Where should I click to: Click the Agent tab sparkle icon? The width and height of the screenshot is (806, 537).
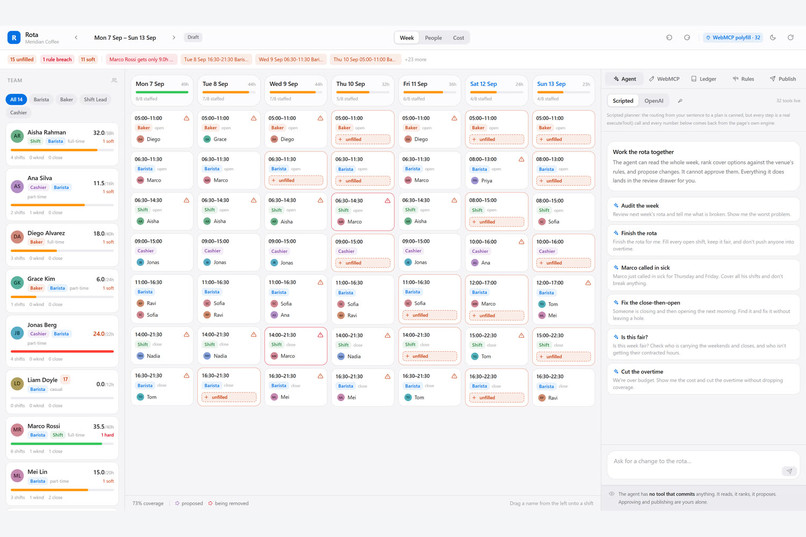click(x=616, y=79)
